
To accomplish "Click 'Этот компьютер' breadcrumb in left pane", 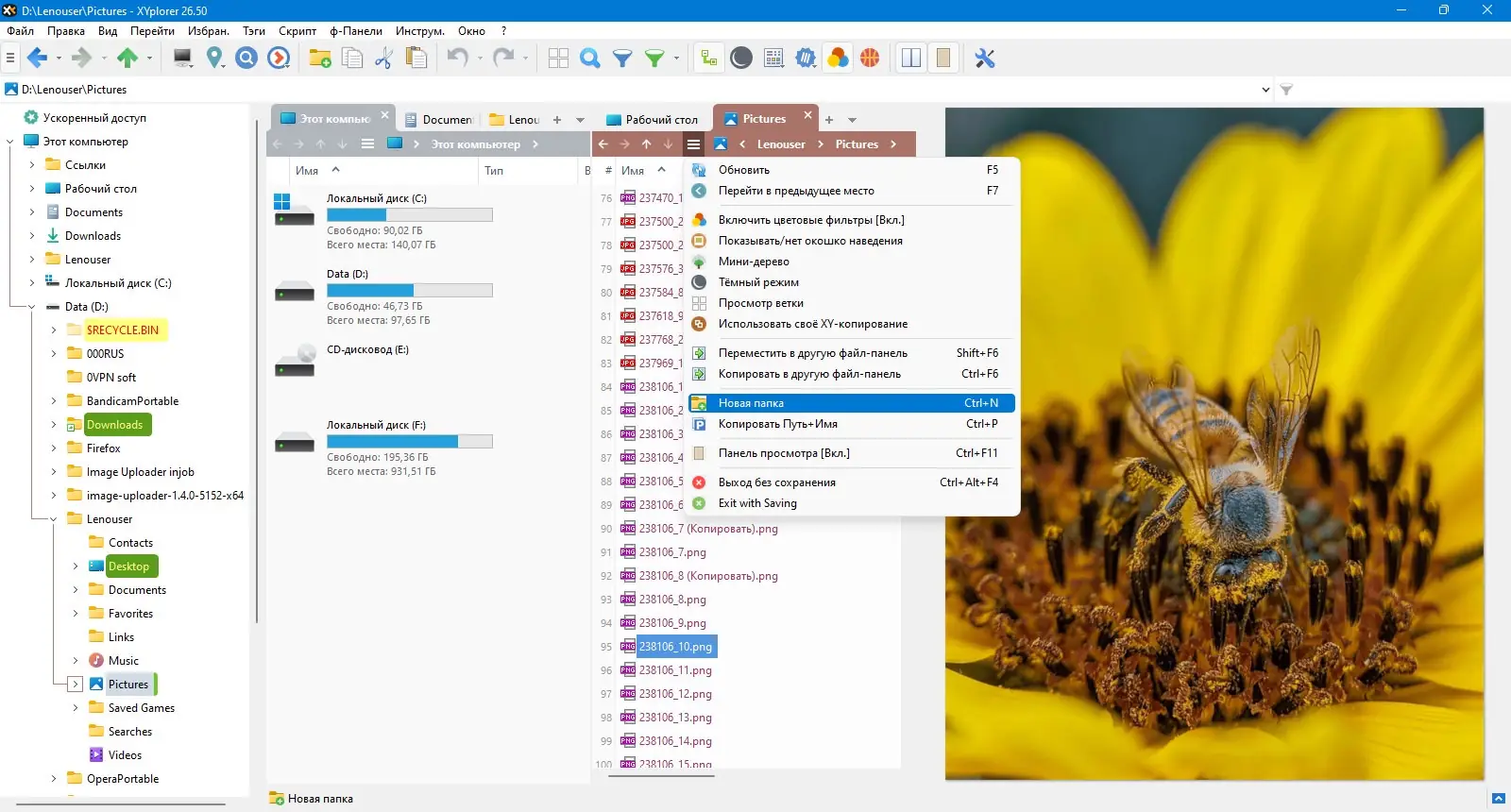I will coord(476,144).
